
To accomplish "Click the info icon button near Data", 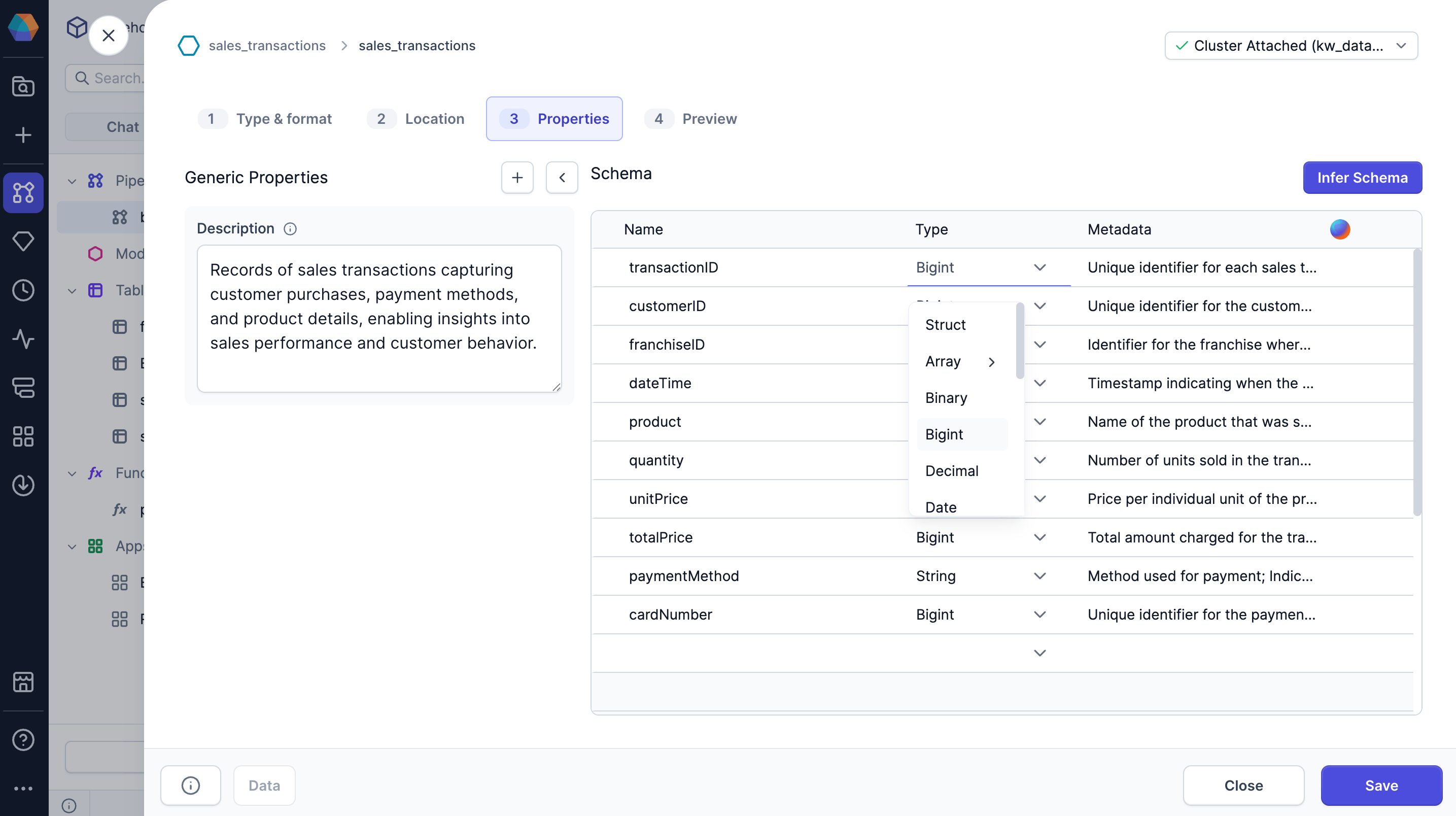I will (x=190, y=785).
